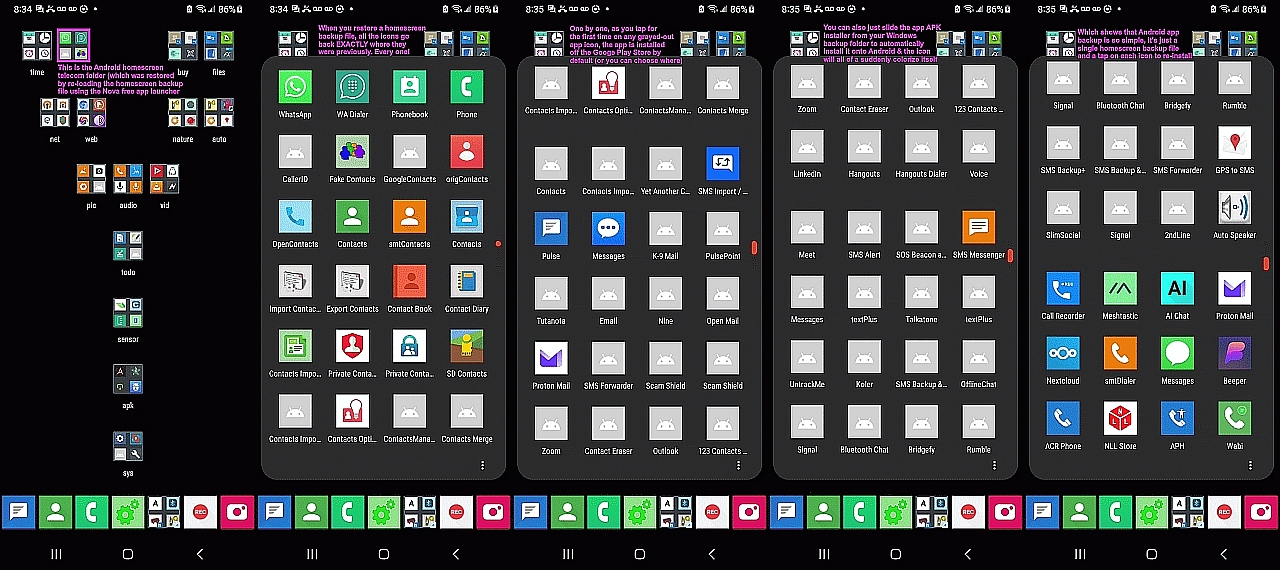Tap the grayed-out Open Mail icon
The width and height of the screenshot is (1280, 570).
tap(723, 294)
